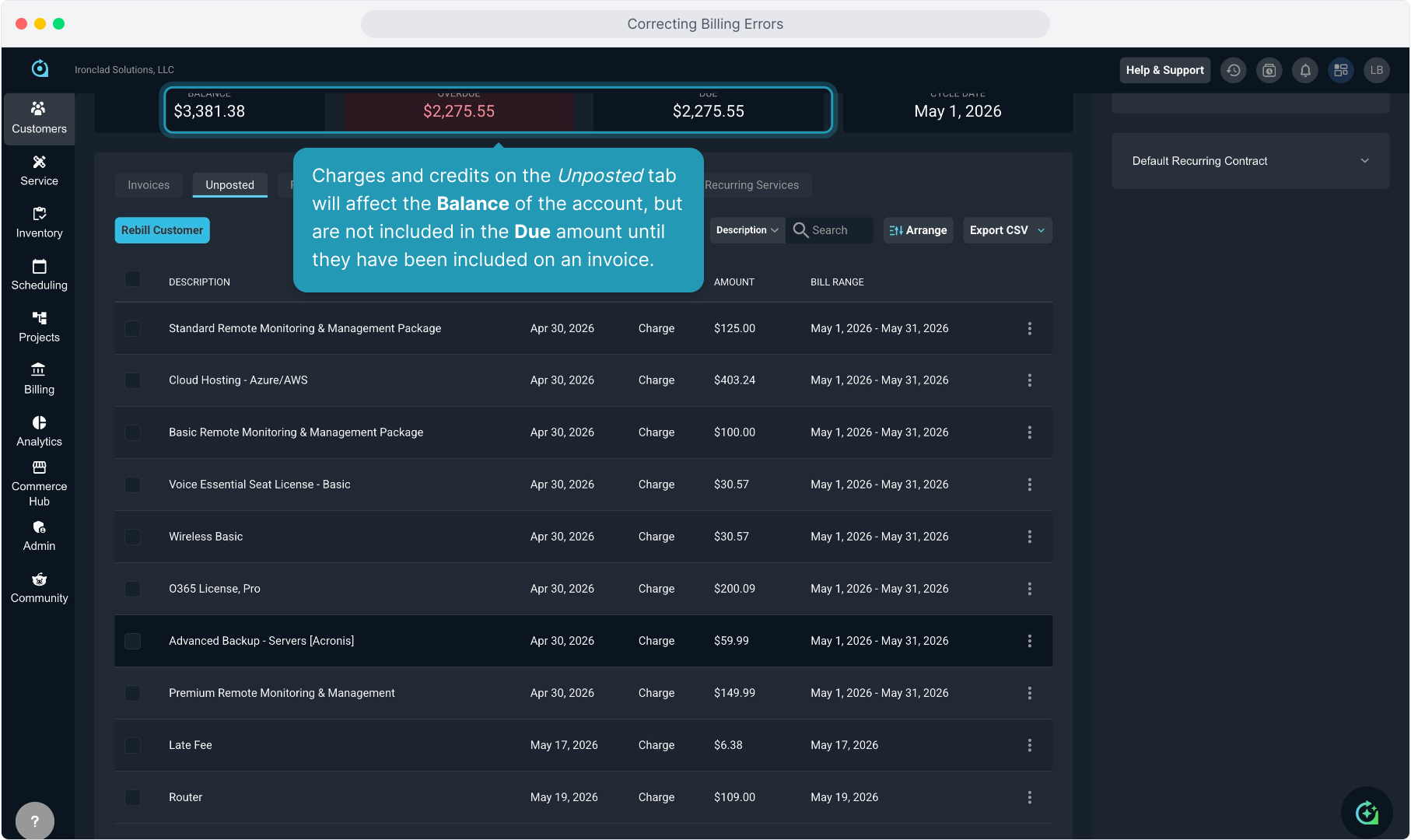
Task: Open Community from the sidebar
Action: point(39,587)
